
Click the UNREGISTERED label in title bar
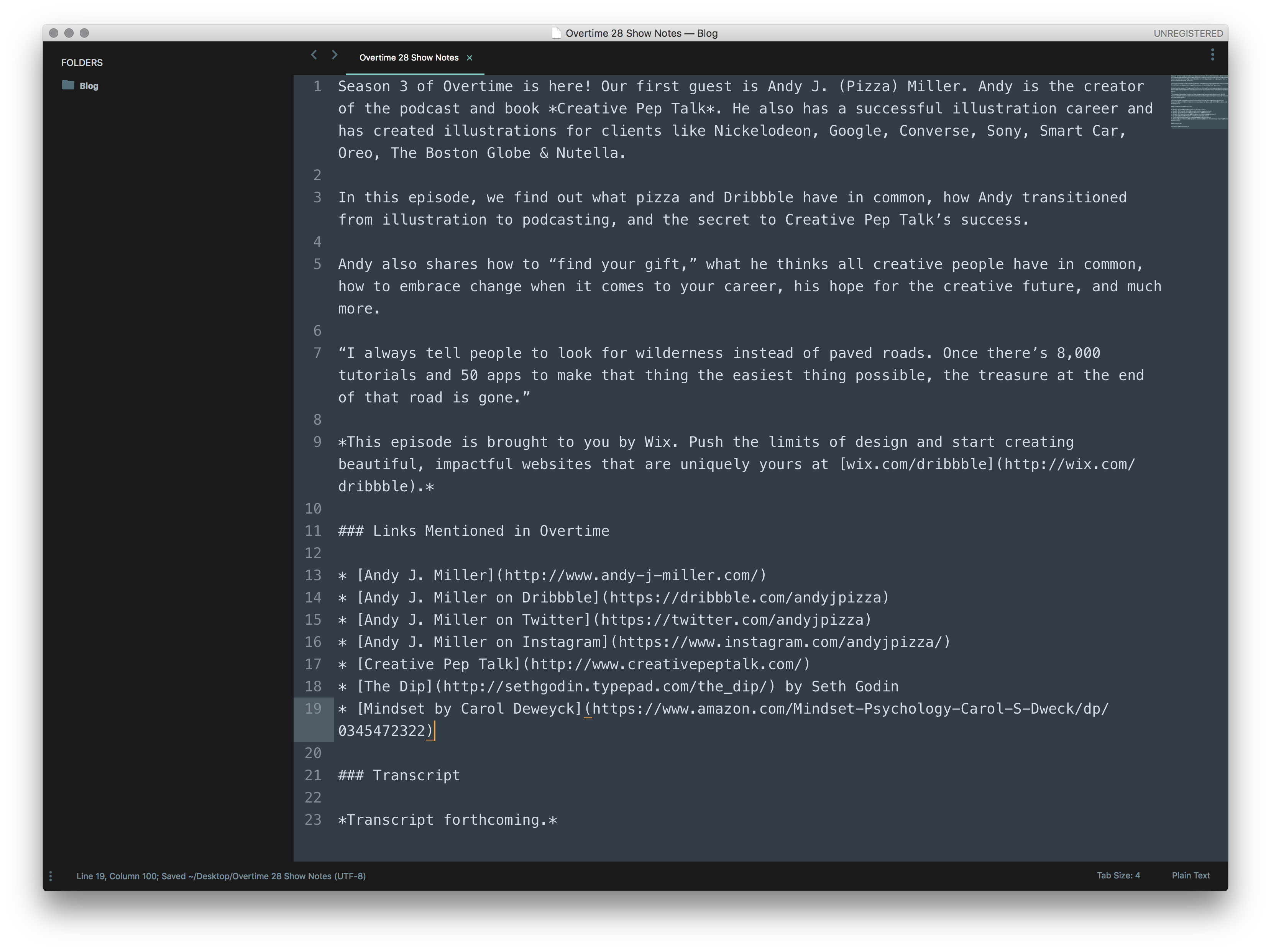tap(1188, 33)
